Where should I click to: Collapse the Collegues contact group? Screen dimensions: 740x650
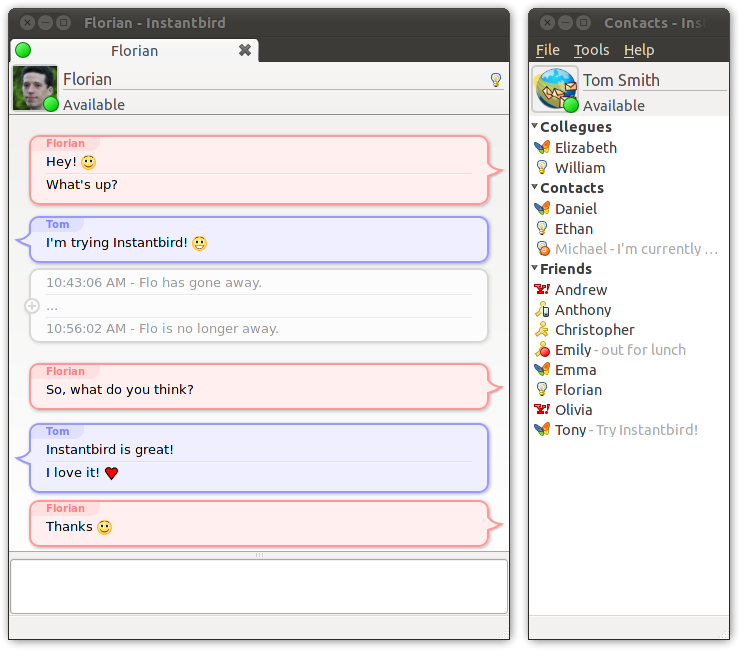[535, 126]
